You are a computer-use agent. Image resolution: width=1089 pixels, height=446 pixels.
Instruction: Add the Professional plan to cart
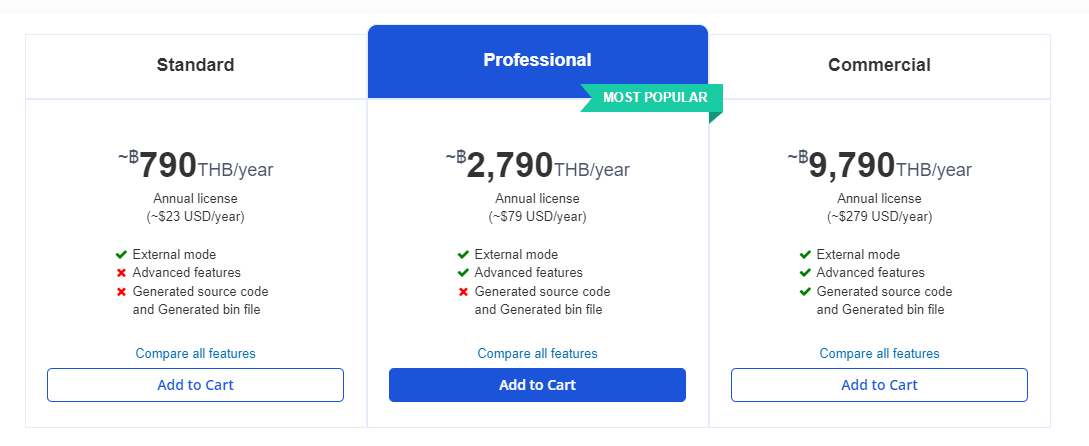coord(538,385)
